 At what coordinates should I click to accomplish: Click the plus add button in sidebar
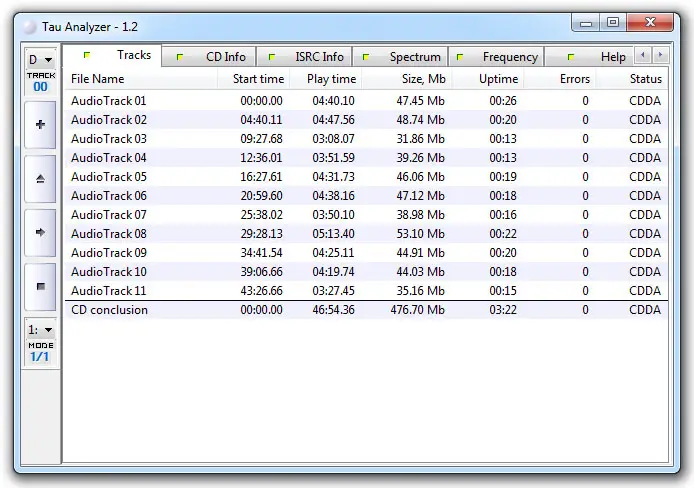40,124
